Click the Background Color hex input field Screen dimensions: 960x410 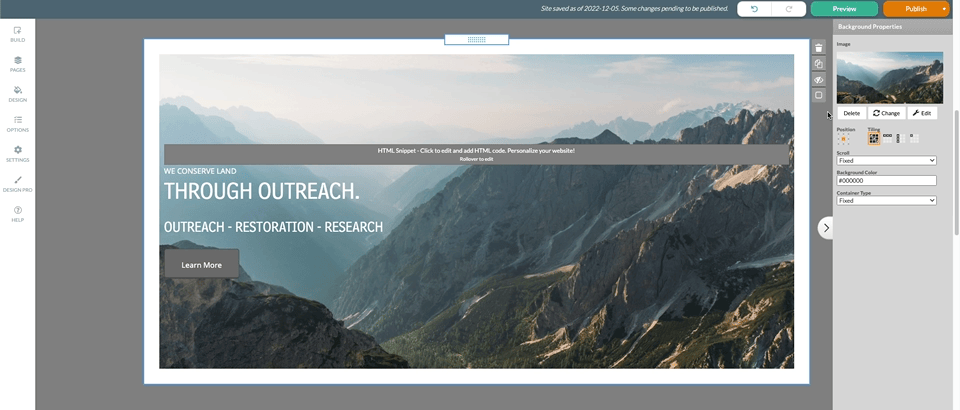coord(886,180)
